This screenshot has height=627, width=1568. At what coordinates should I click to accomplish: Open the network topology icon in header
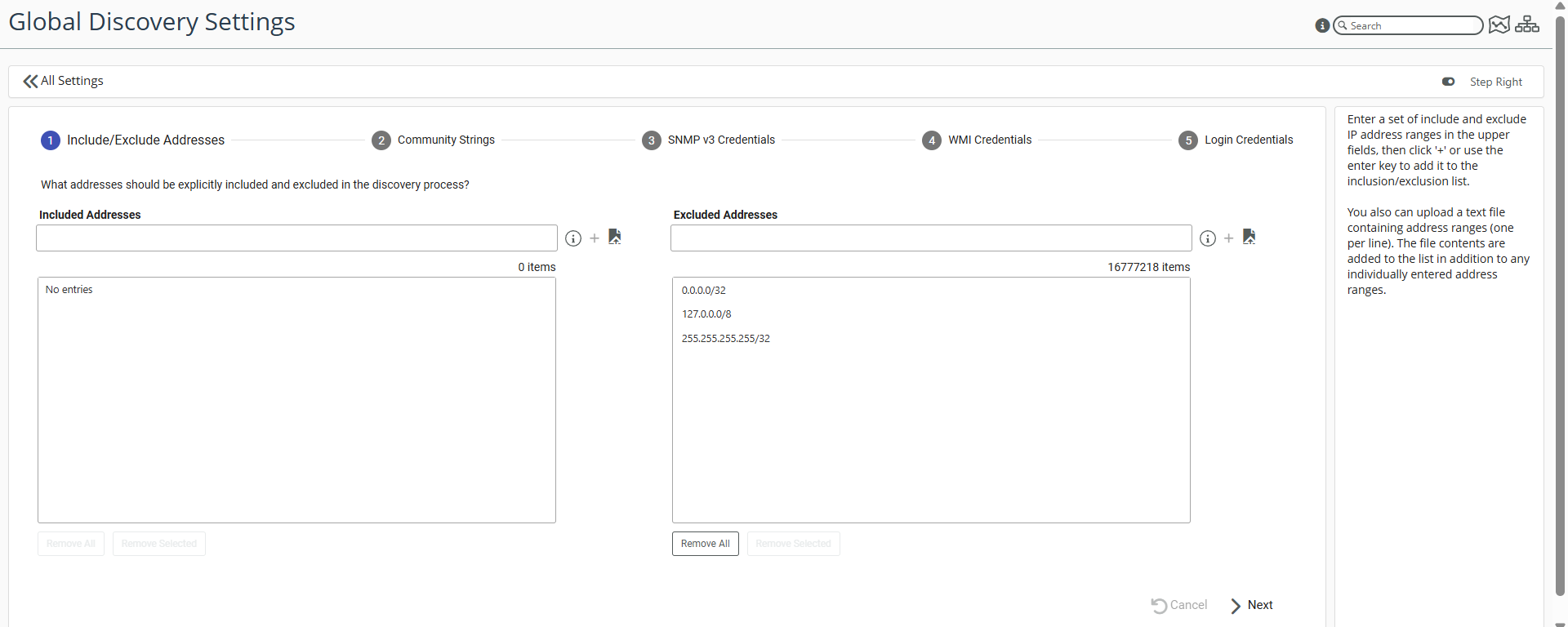point(1527,25)
